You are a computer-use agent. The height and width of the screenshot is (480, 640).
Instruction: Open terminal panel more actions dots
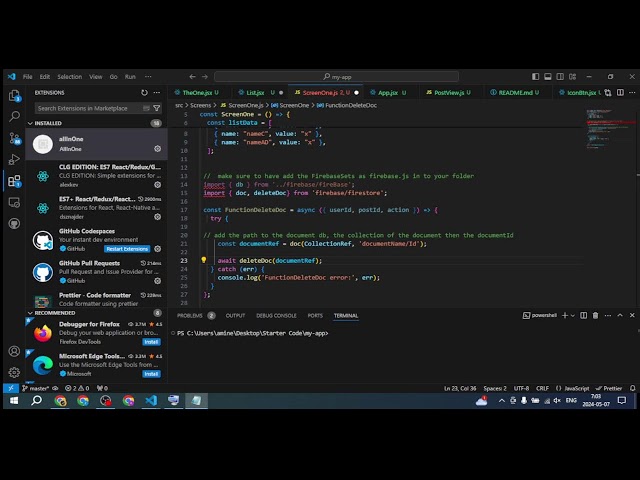coord(608,315)
